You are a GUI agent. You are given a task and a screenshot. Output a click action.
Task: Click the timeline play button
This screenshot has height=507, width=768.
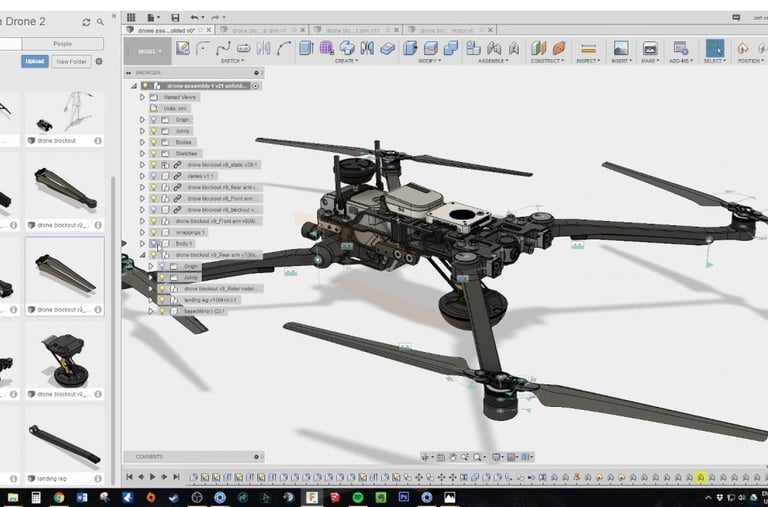tap(153, 477)
